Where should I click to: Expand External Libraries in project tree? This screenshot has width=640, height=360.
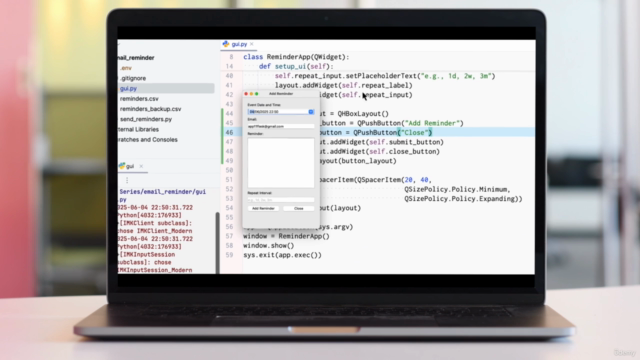(x=138, y=129)
